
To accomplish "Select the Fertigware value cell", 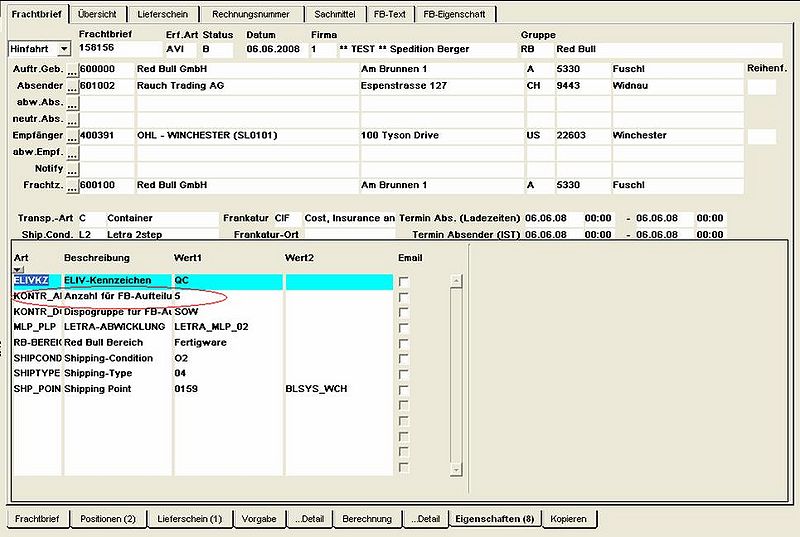I will pos(228,343).
